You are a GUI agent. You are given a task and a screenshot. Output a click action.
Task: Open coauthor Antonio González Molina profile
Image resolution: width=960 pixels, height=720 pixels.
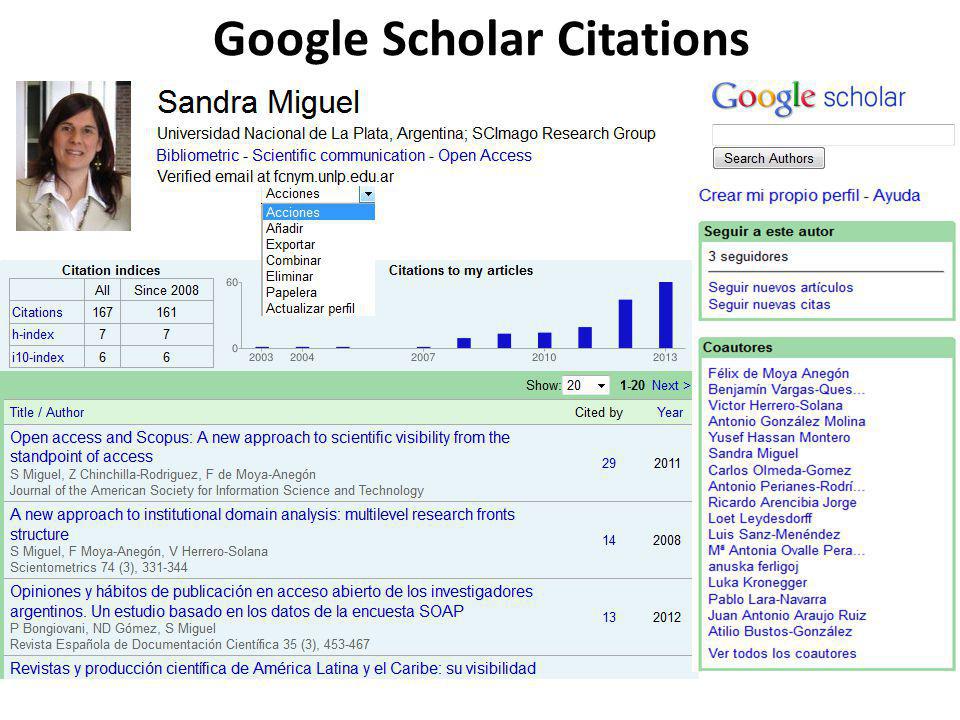tap(787, 421)
